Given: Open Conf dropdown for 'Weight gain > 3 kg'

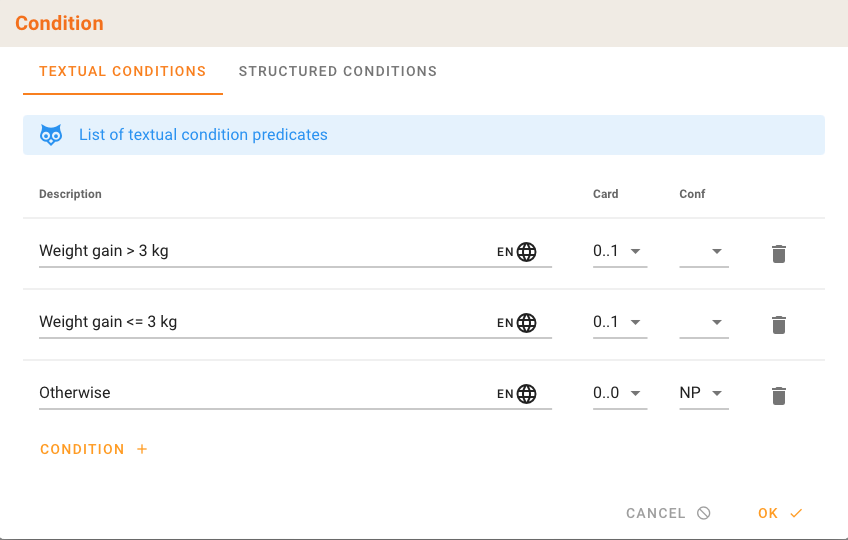Looking at the screenshot, I should [x=704, y=252].
